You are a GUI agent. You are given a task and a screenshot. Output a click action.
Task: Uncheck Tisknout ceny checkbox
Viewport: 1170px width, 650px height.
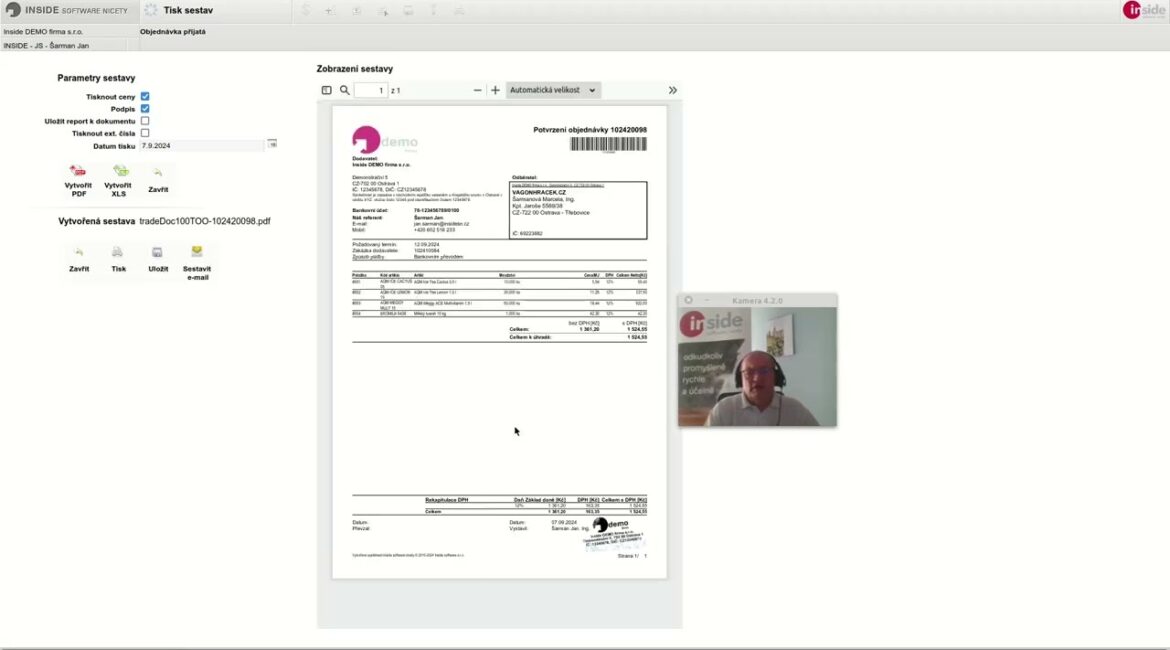click(145, 97)
